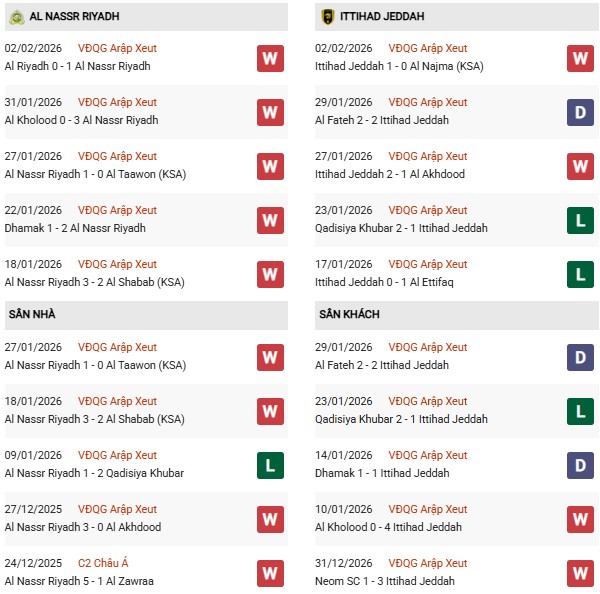Screen dimensions: 600x594
Task: Open match Dhamak 1-2 Al Nassr Riyadh
Action: pyautogui.click(x=74, y=228)
